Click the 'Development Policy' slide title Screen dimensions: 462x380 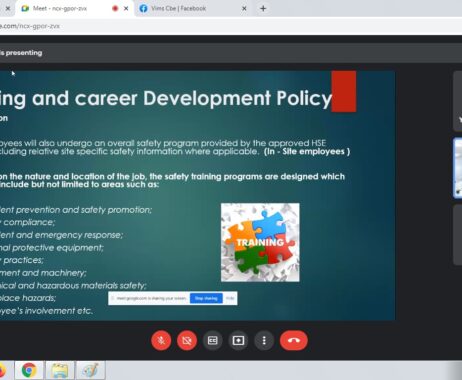(237, 98)
